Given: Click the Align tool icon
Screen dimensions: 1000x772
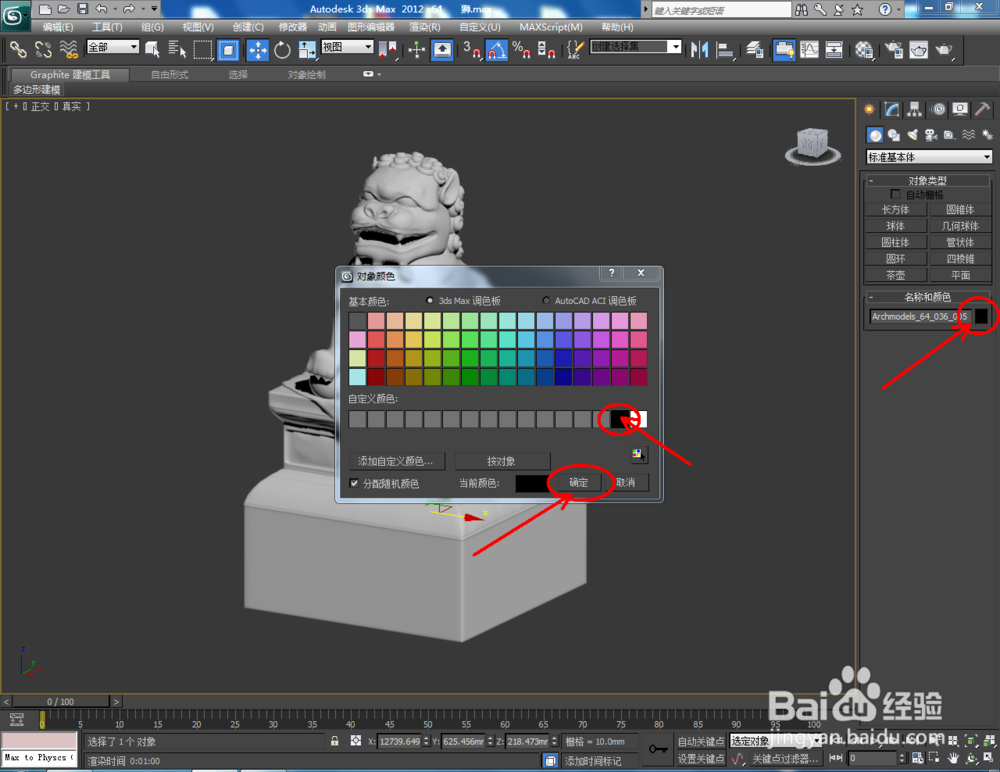Looking at the screenshot, I should tap(724, 50).
